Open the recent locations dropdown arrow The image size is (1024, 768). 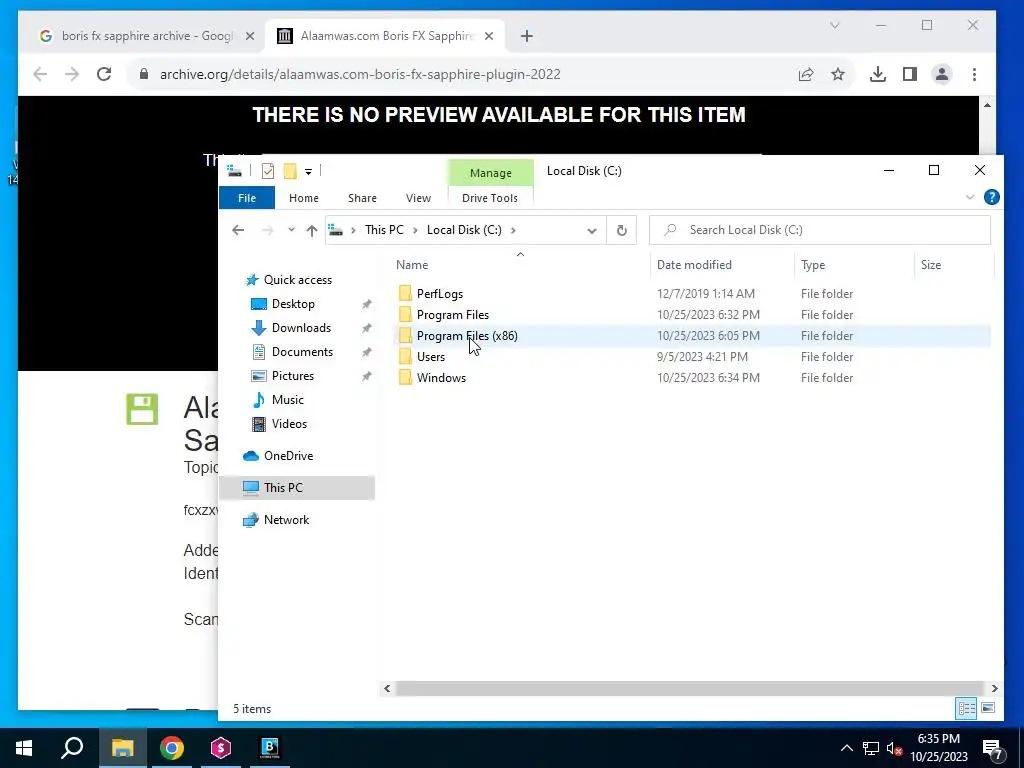point(291,230)
